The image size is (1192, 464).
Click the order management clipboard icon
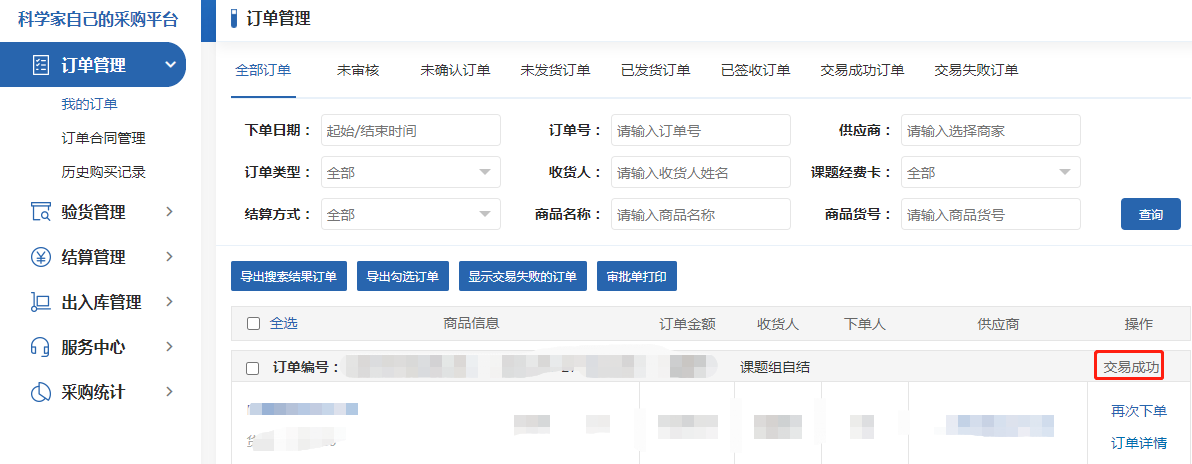41,66
